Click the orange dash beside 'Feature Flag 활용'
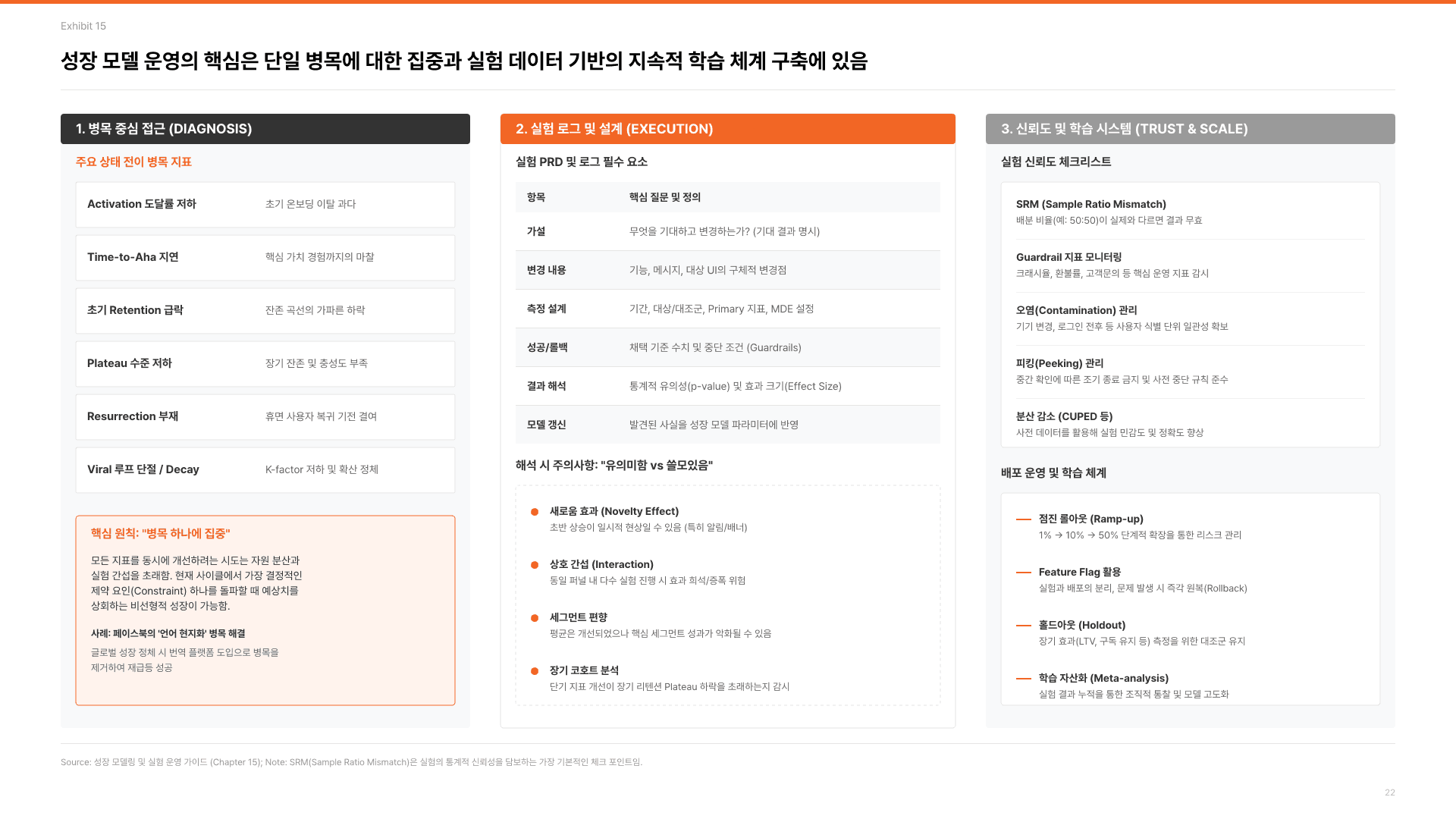 1024,573
